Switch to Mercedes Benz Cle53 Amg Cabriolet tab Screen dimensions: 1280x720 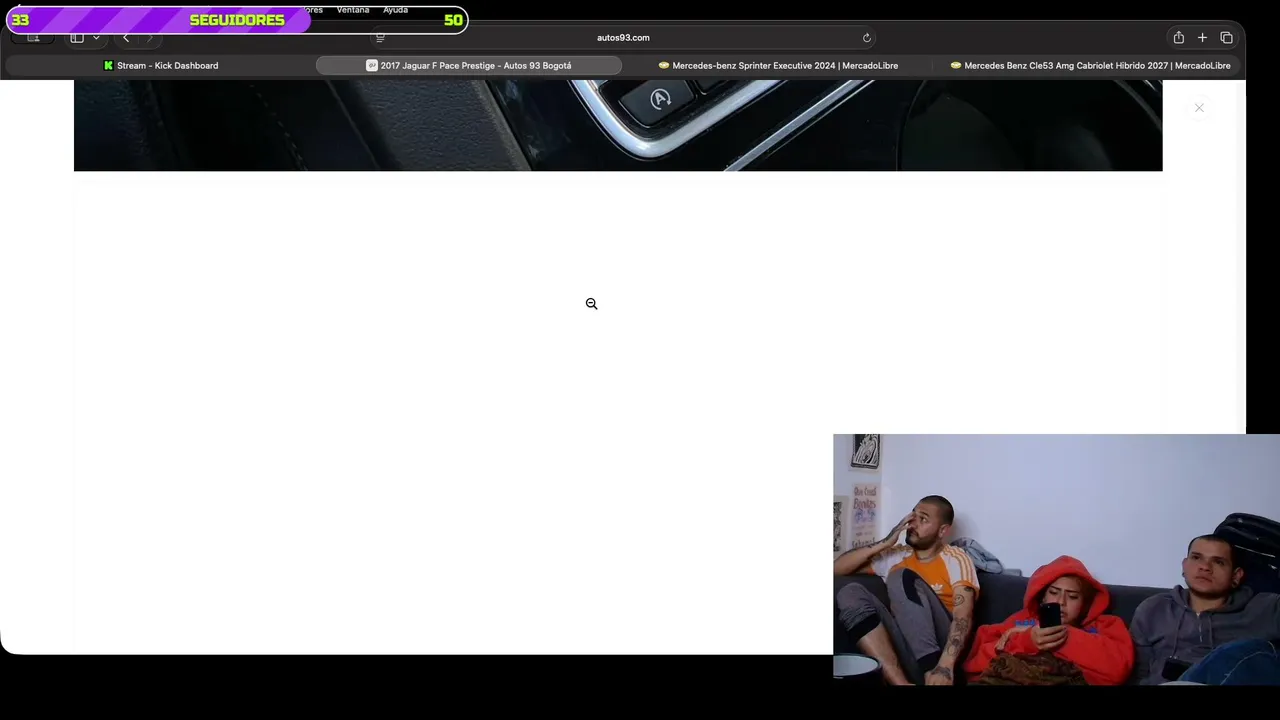click(1090, 66)
